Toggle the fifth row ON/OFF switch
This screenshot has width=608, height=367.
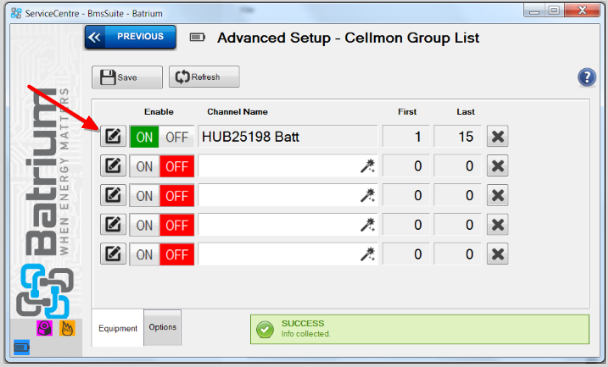tap(162, 254)
